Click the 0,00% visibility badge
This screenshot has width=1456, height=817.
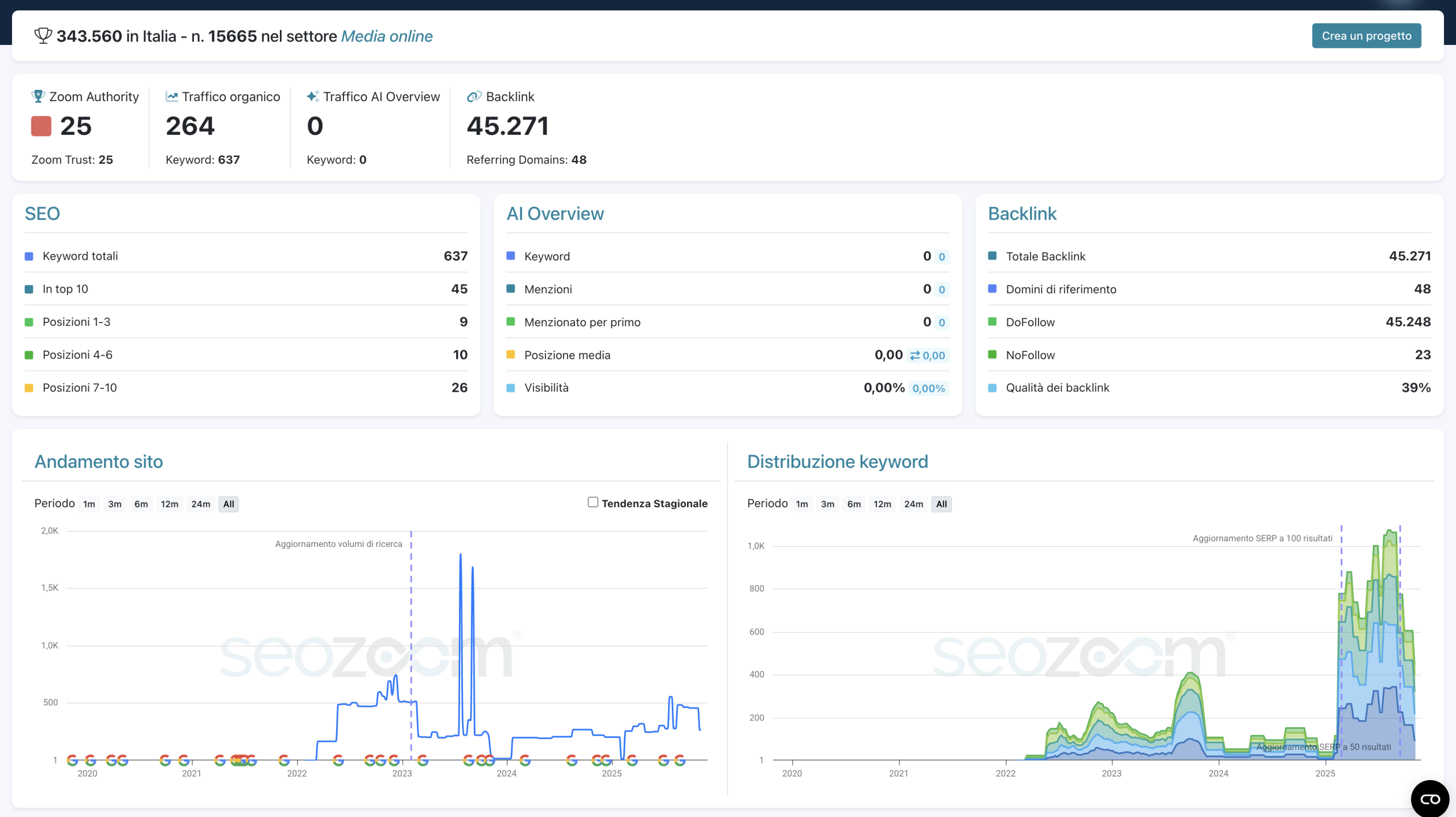(928, 388)
